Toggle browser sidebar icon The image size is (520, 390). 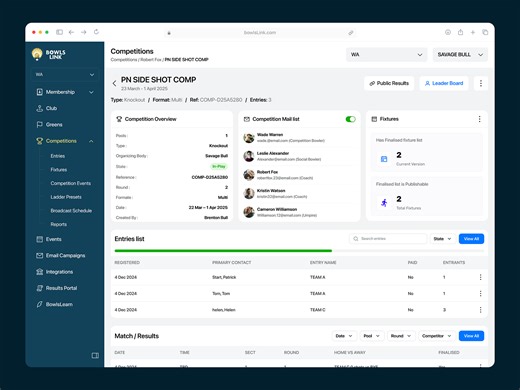(x=59, y=32)
